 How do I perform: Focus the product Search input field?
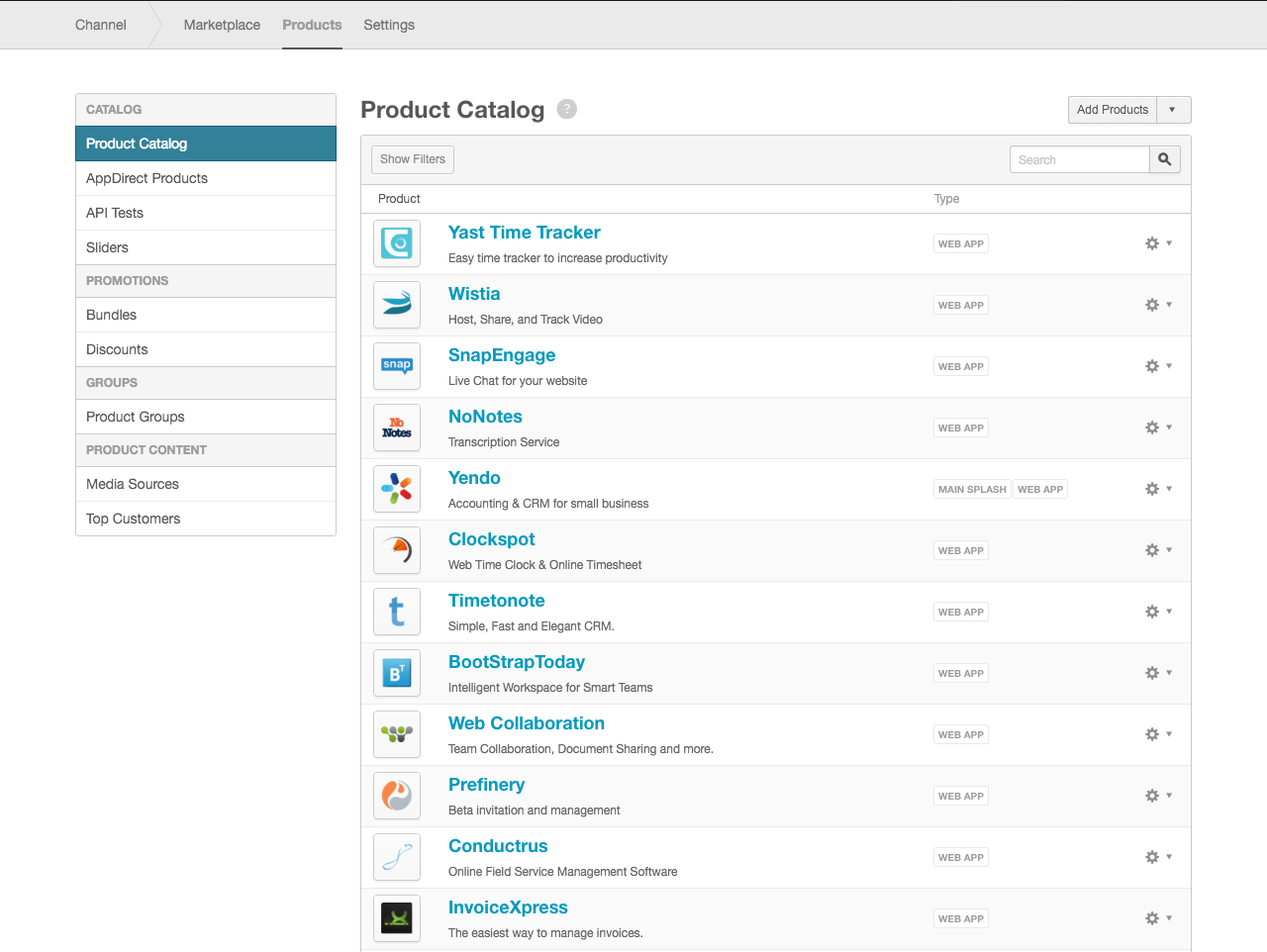[x=1079, y=159]
